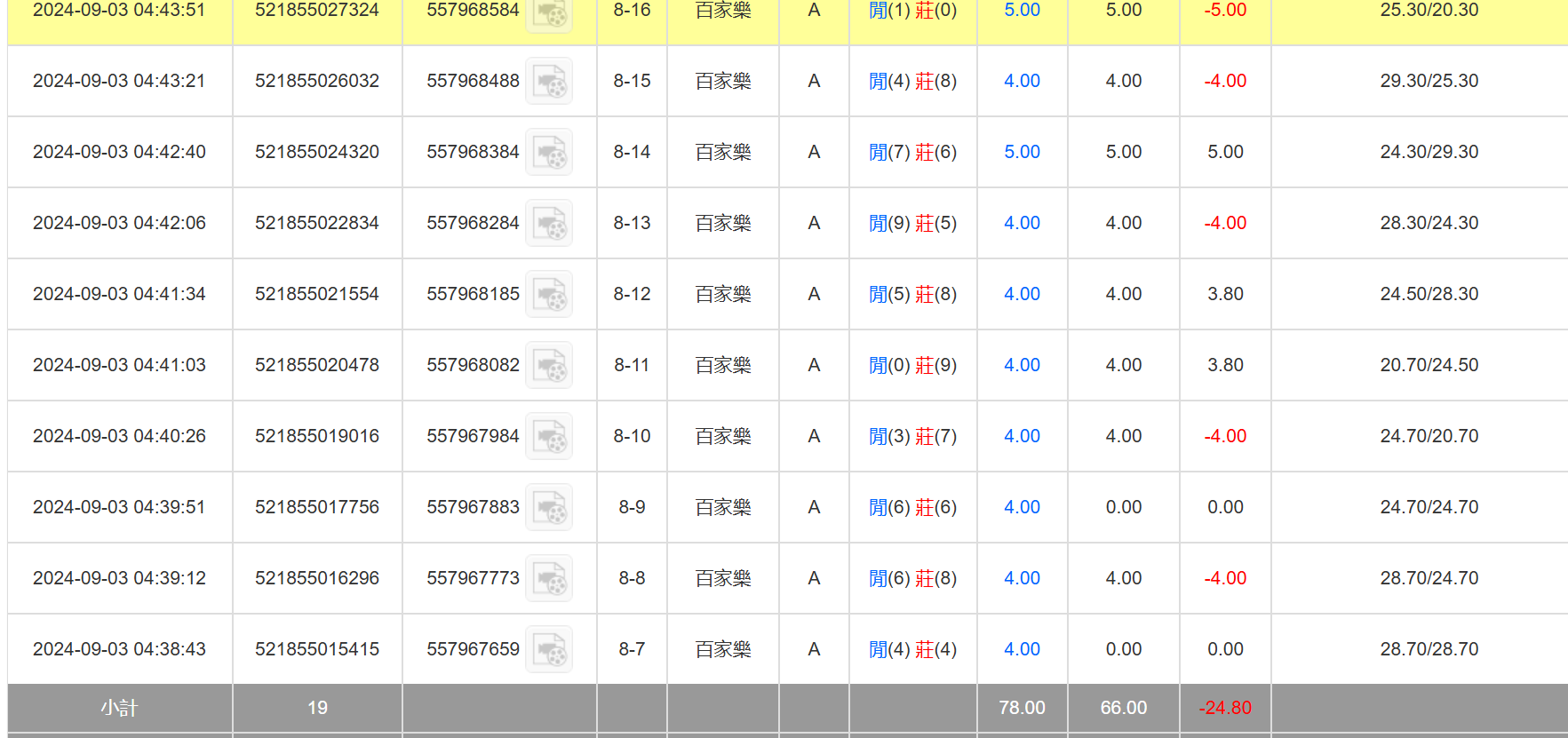Screen dimensions: 1568x738
Task: Open video replay for round 557967659
Action: [548, 649]
